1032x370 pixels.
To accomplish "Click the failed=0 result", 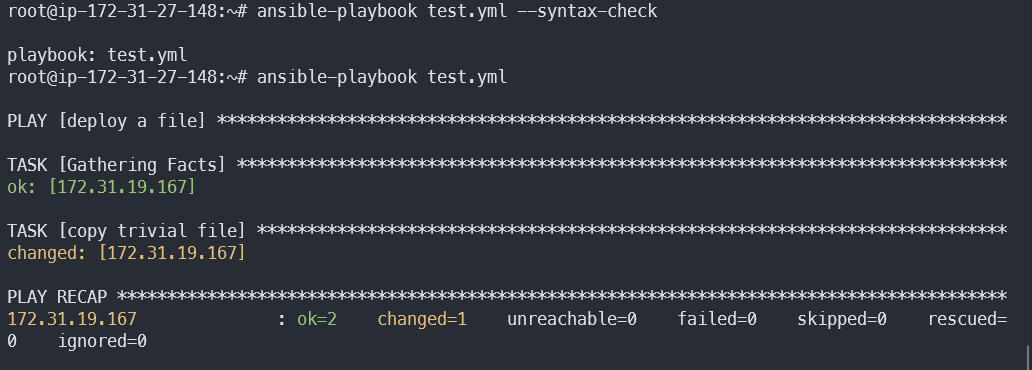I will click(717, 319).
